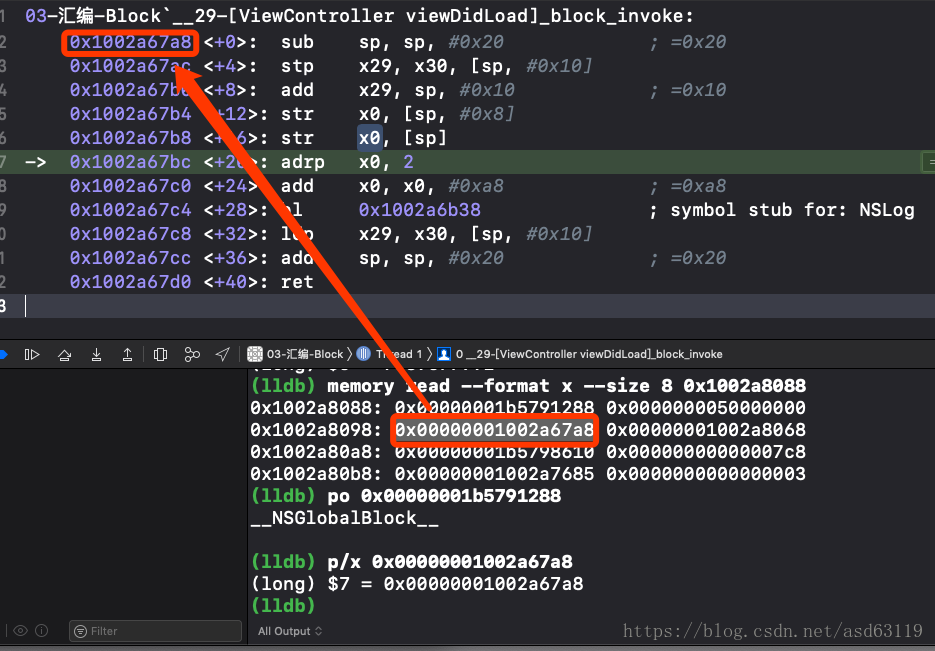Image resolution: width=935 pixels, height=651 pixels.
Task: Click inside the variables Filter text field
Action: [x=155, y=631]
